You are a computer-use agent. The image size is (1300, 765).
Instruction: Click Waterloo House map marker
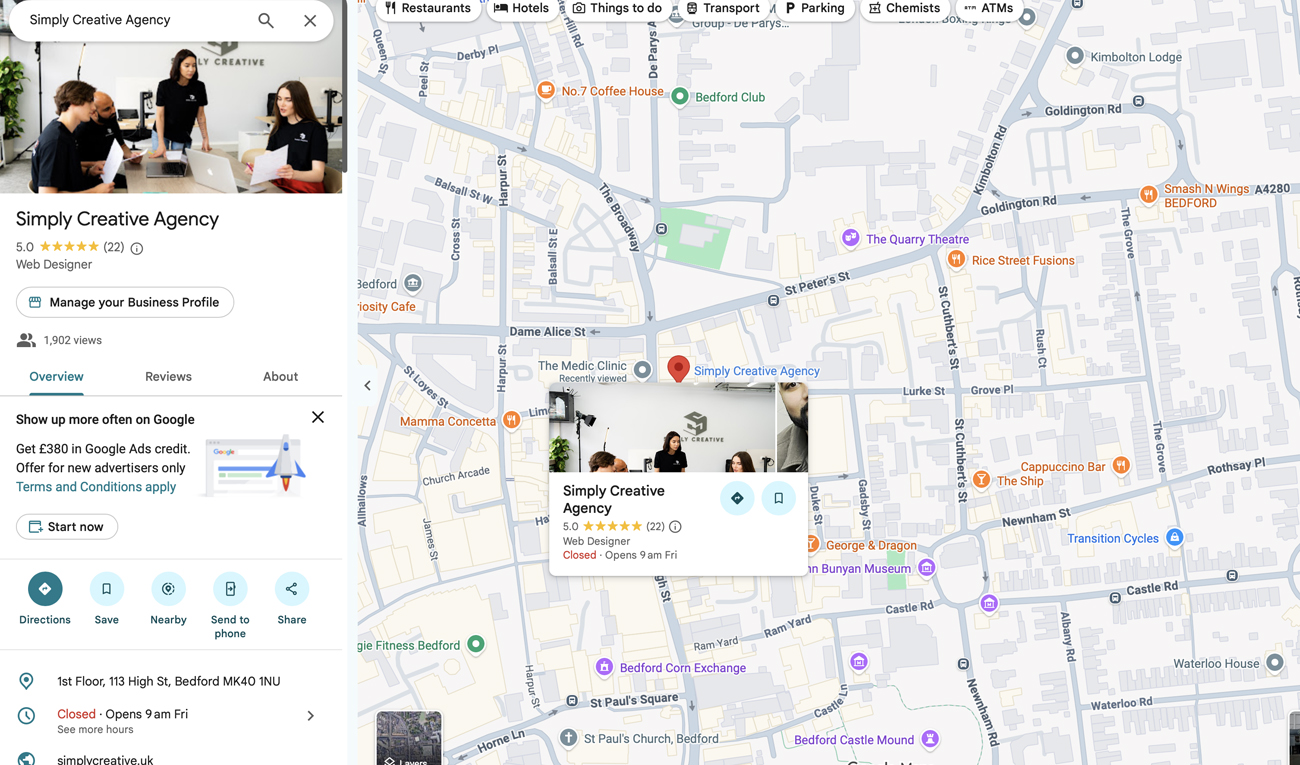pos(1274,662)
